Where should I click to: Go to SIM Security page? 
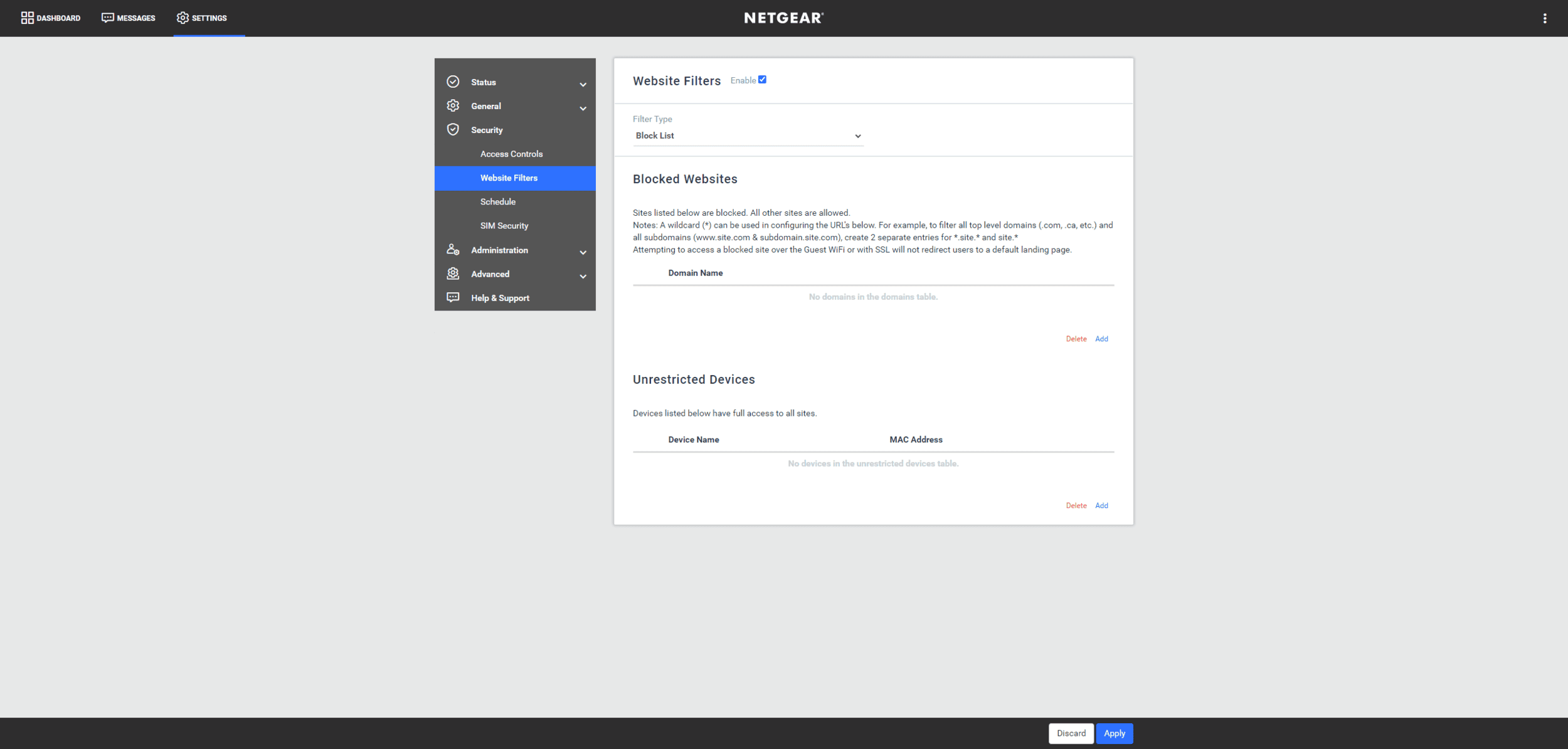click(x=504, y=226)
